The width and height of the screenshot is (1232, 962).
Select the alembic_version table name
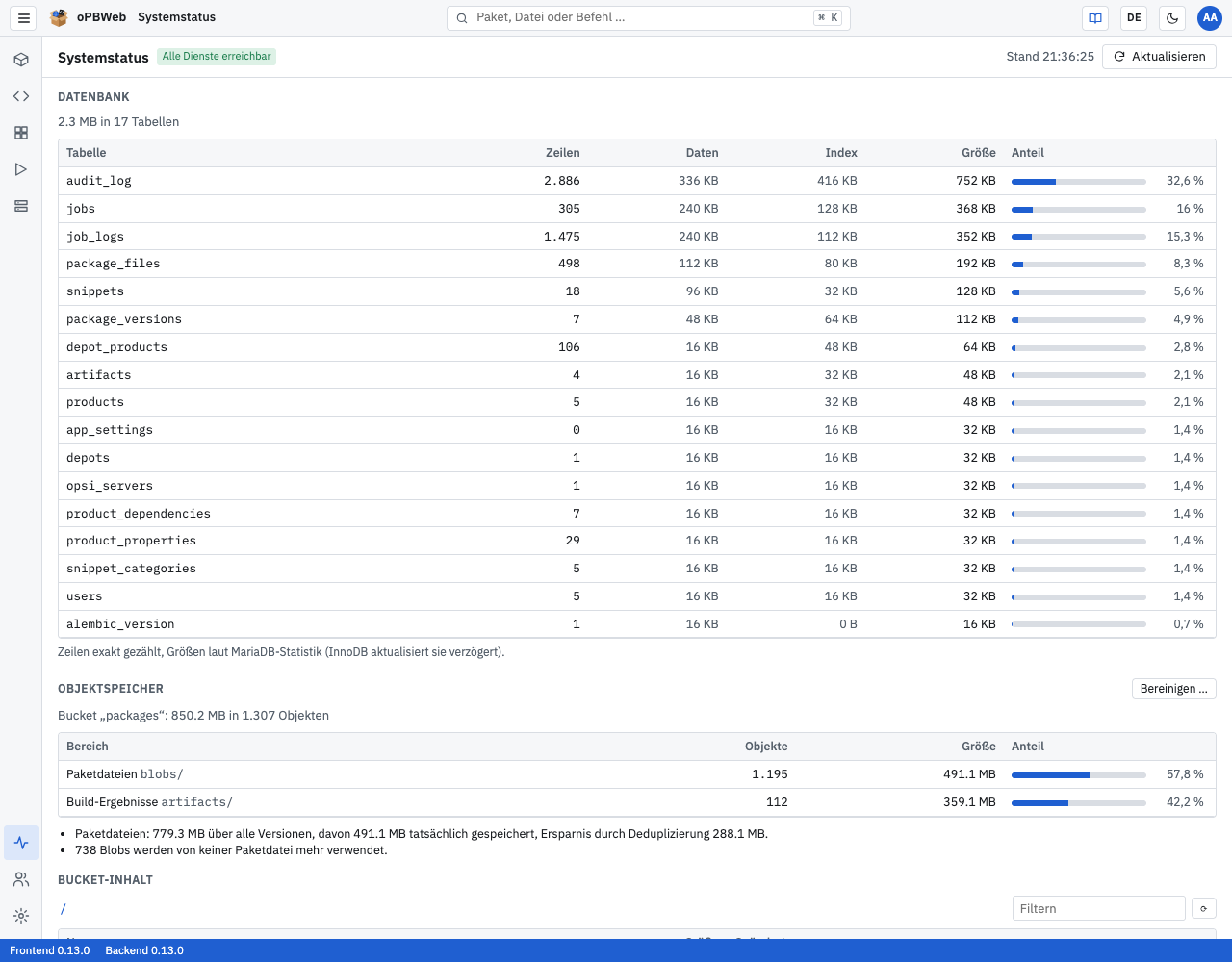pos(120,624)
